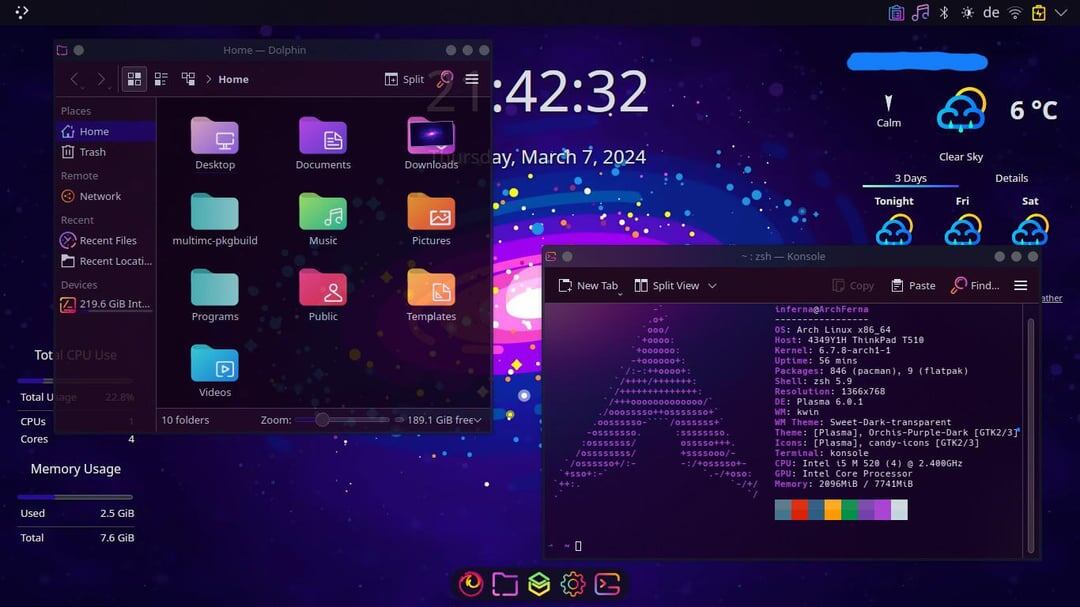This screenshot has height=607, width=1080.
Task: Launch Firefox from the dock
Action: 471,584
